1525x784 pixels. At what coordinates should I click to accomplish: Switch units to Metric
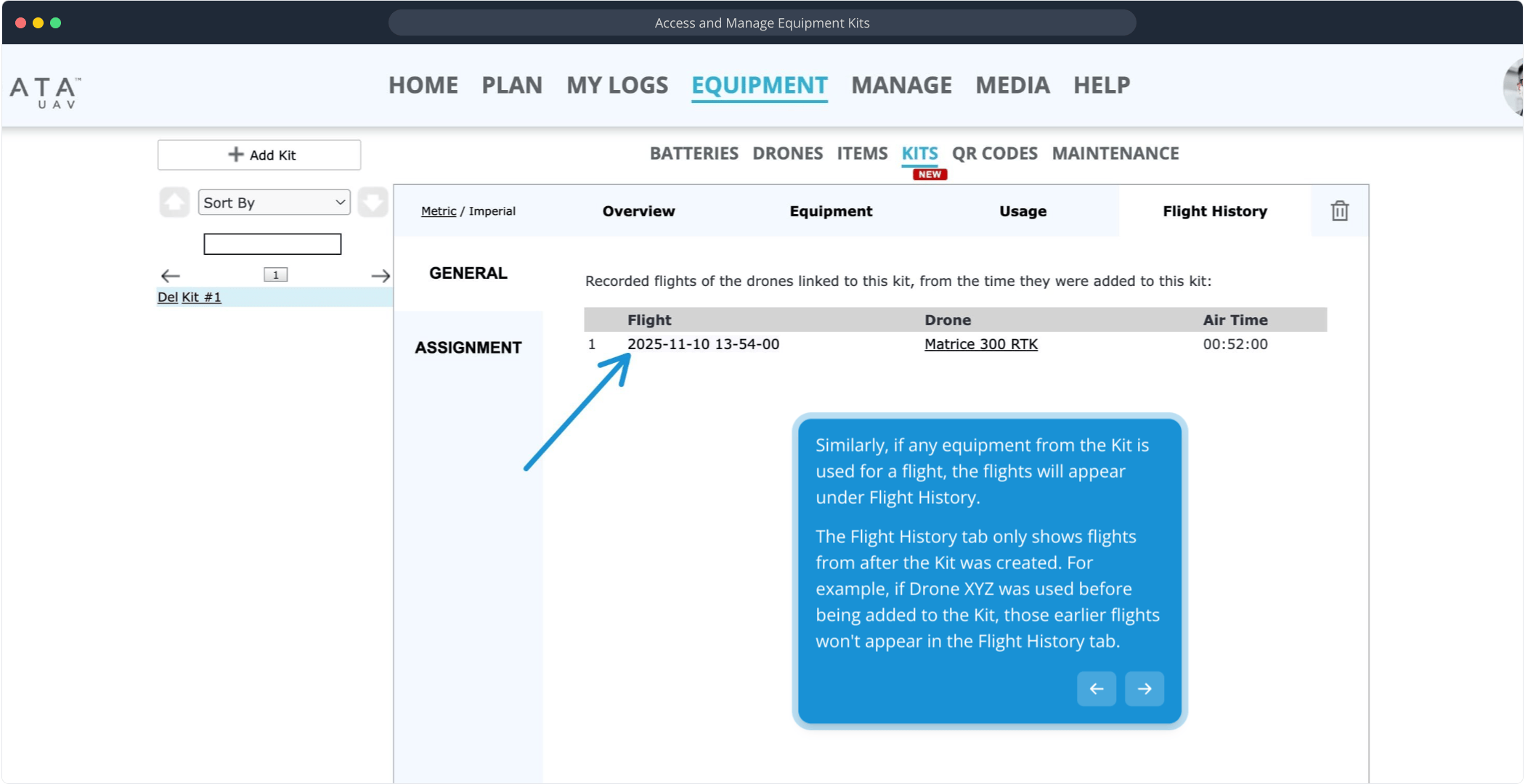(x=438, y=211)
